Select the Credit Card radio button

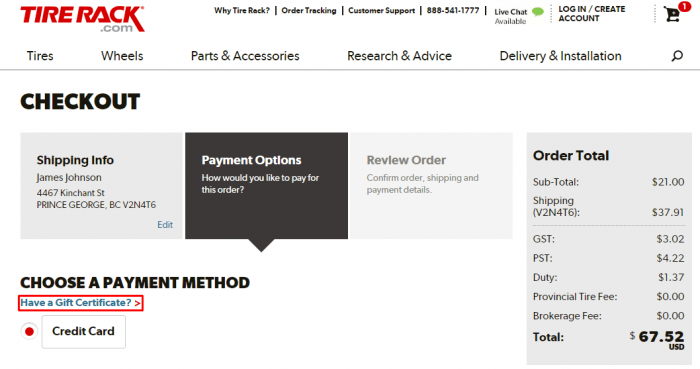pos(29,332)
